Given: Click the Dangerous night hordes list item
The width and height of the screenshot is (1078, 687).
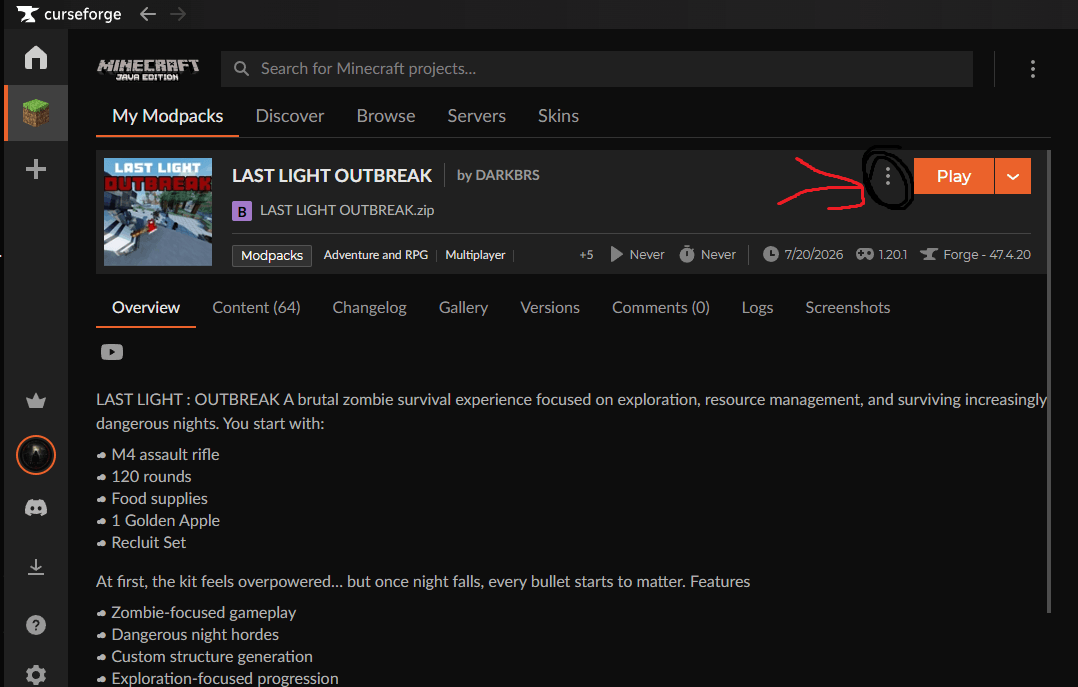Looking at the screenshot, I should tap(195, 635).
